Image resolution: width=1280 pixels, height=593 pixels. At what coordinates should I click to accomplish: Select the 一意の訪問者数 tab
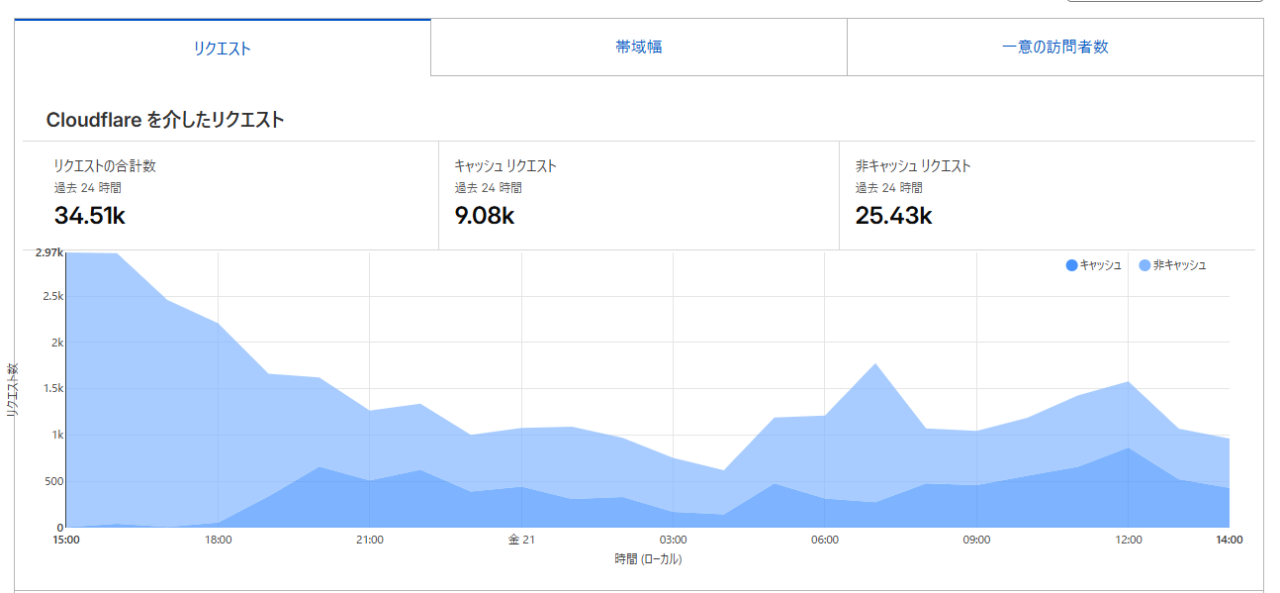pos(1055,47)
